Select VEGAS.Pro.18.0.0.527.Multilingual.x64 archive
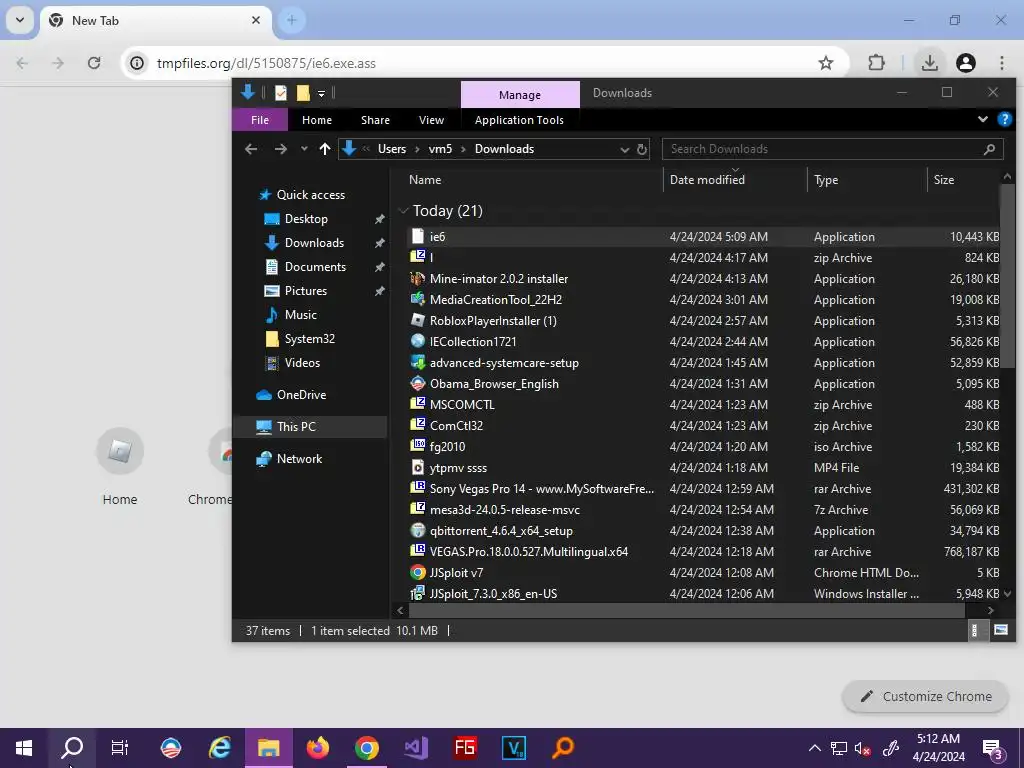The image size is (1024, 768). pos(528,551)
